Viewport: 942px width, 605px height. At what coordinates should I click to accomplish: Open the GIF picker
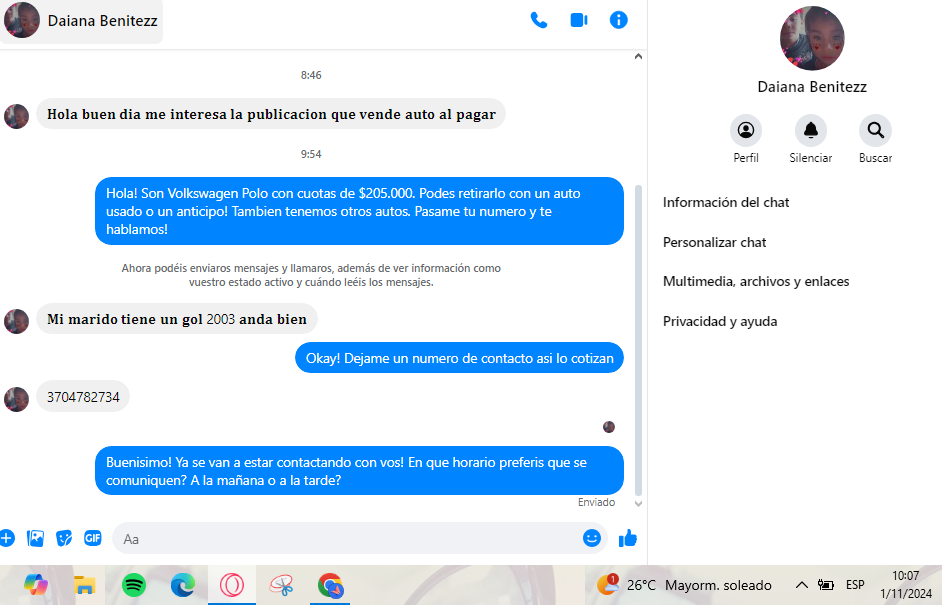pos(93,538)
